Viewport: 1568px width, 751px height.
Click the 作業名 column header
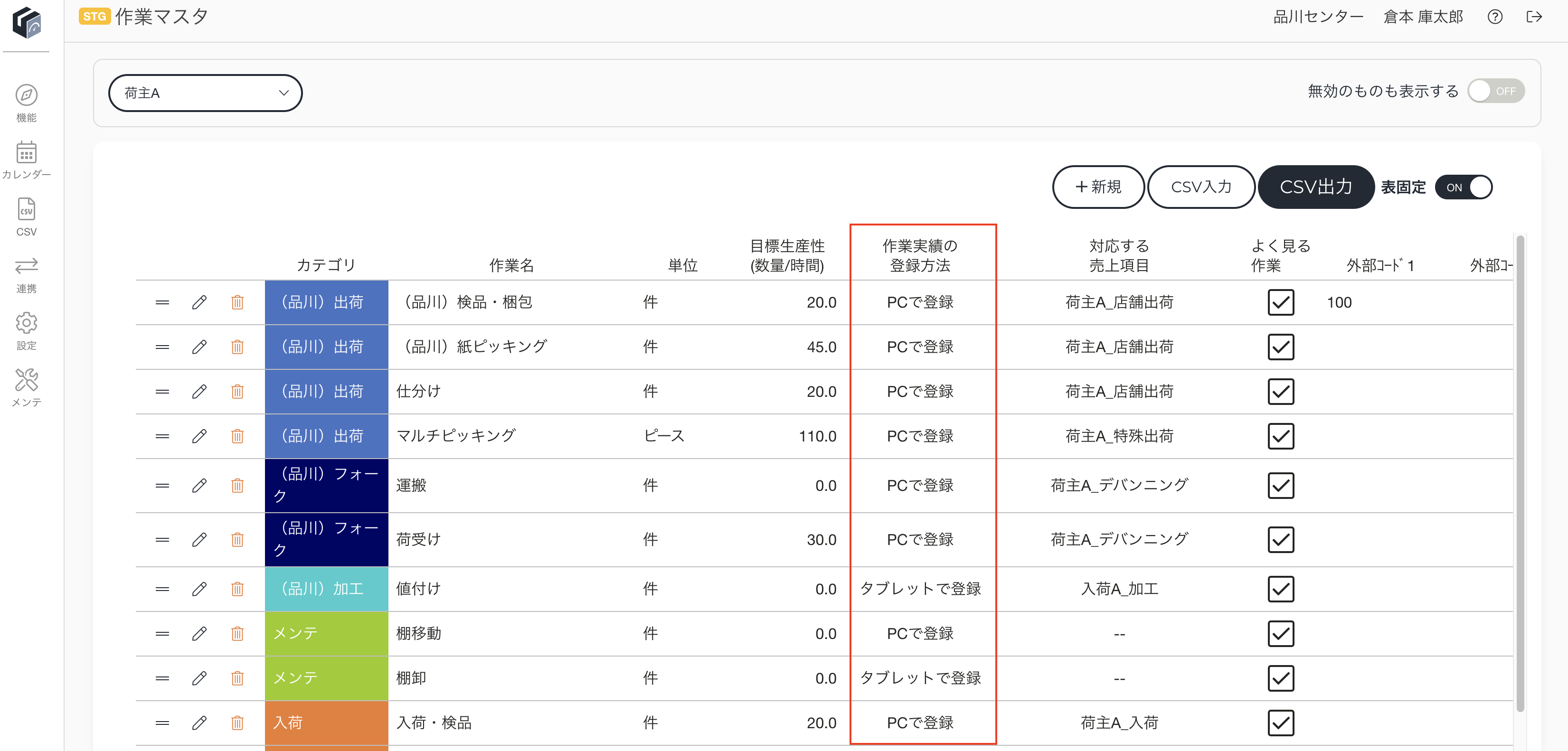[x=511, y=265]
